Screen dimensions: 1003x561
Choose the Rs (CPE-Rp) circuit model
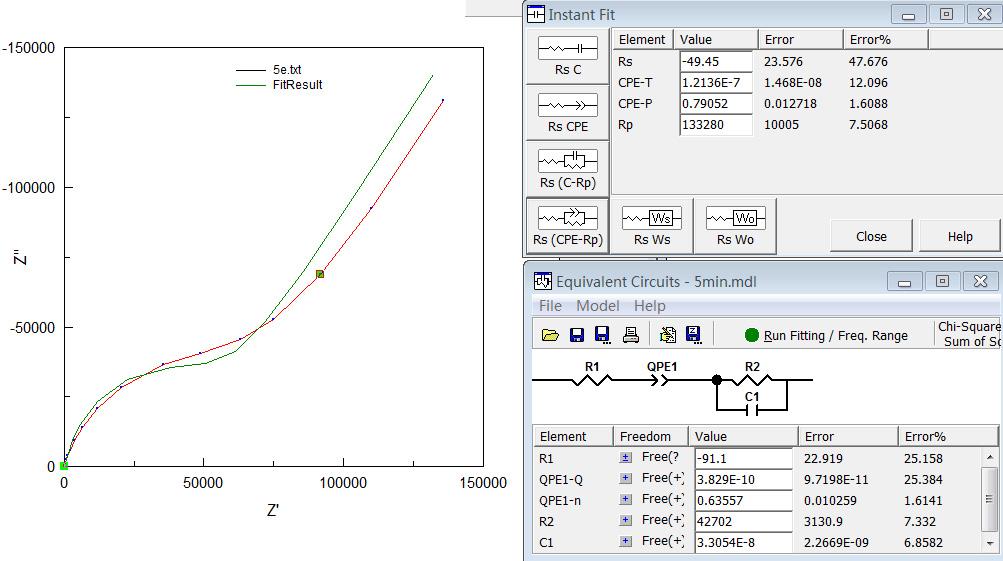tap(567, 225)
